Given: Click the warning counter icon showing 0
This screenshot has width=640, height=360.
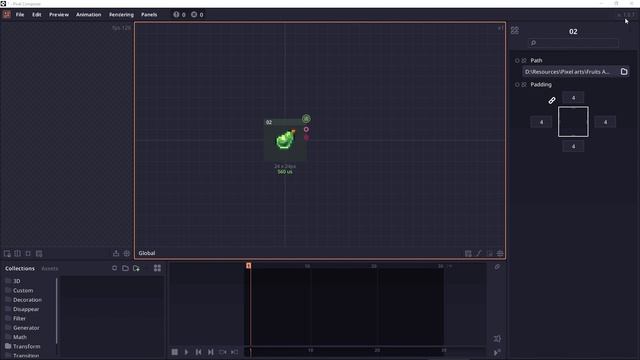Looking at the screenshot, I should (x=176, y=15).
